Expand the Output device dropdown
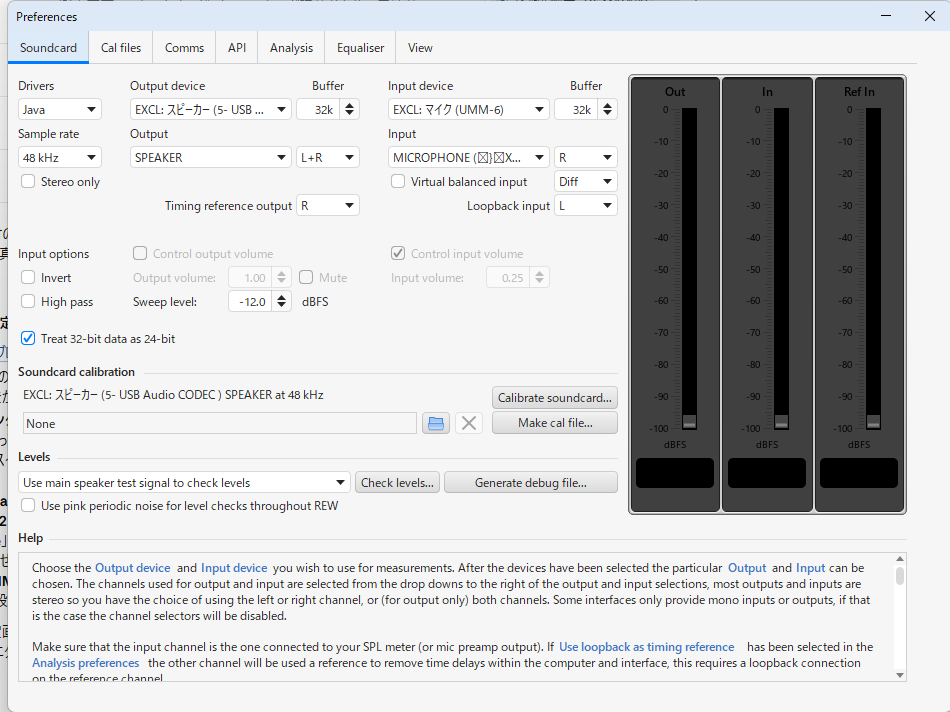The image size is (950, 712). point(211,110)
